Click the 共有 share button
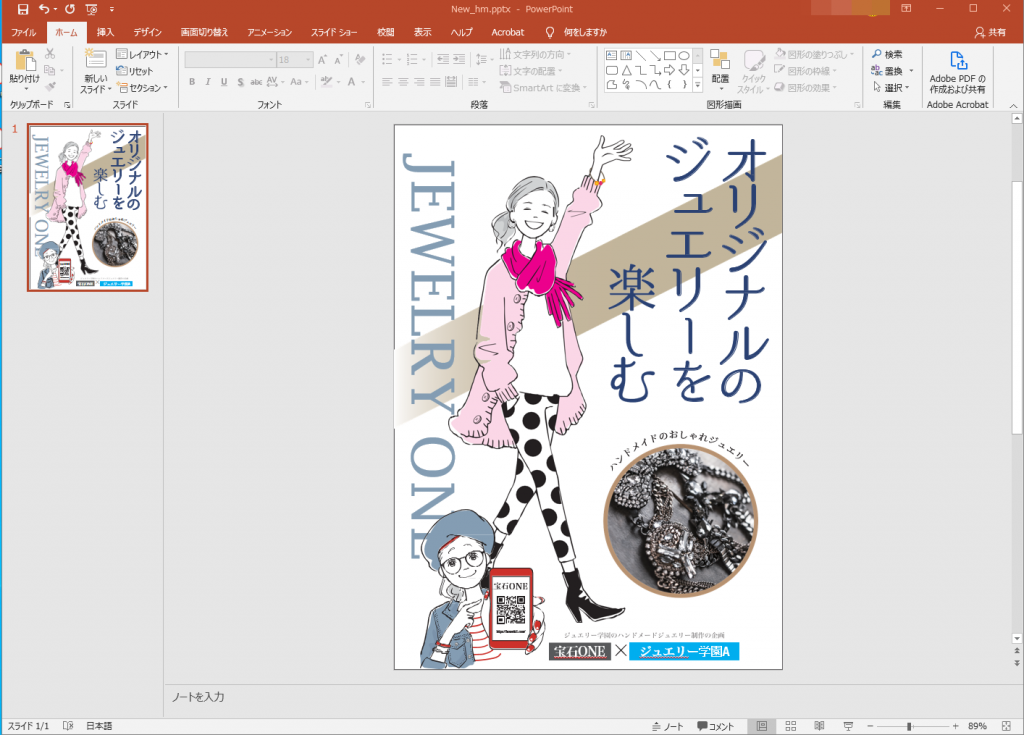The image size is (1024, 735). pos(990,32)
